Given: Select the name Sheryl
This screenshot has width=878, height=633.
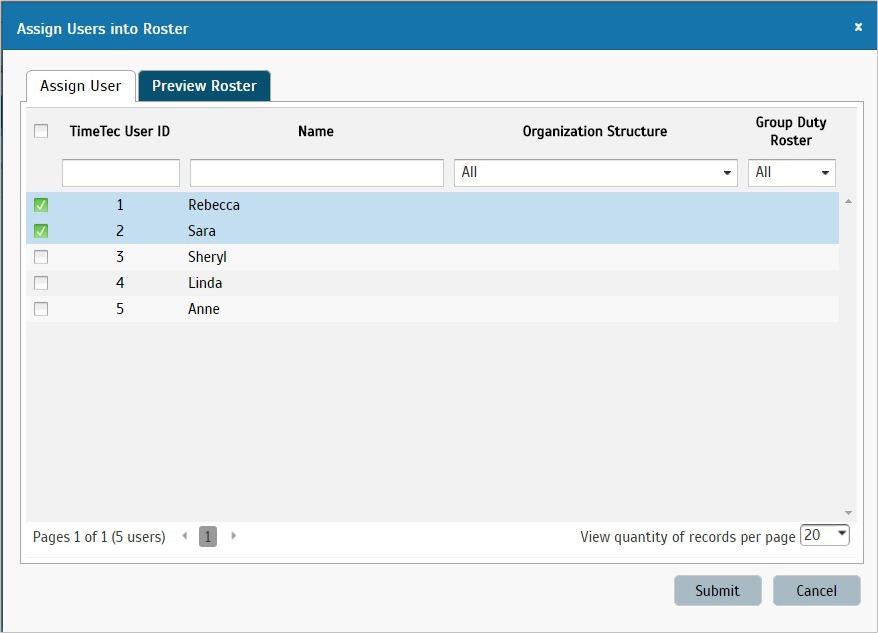Looking at the screenshot, I should coord(207,257).
